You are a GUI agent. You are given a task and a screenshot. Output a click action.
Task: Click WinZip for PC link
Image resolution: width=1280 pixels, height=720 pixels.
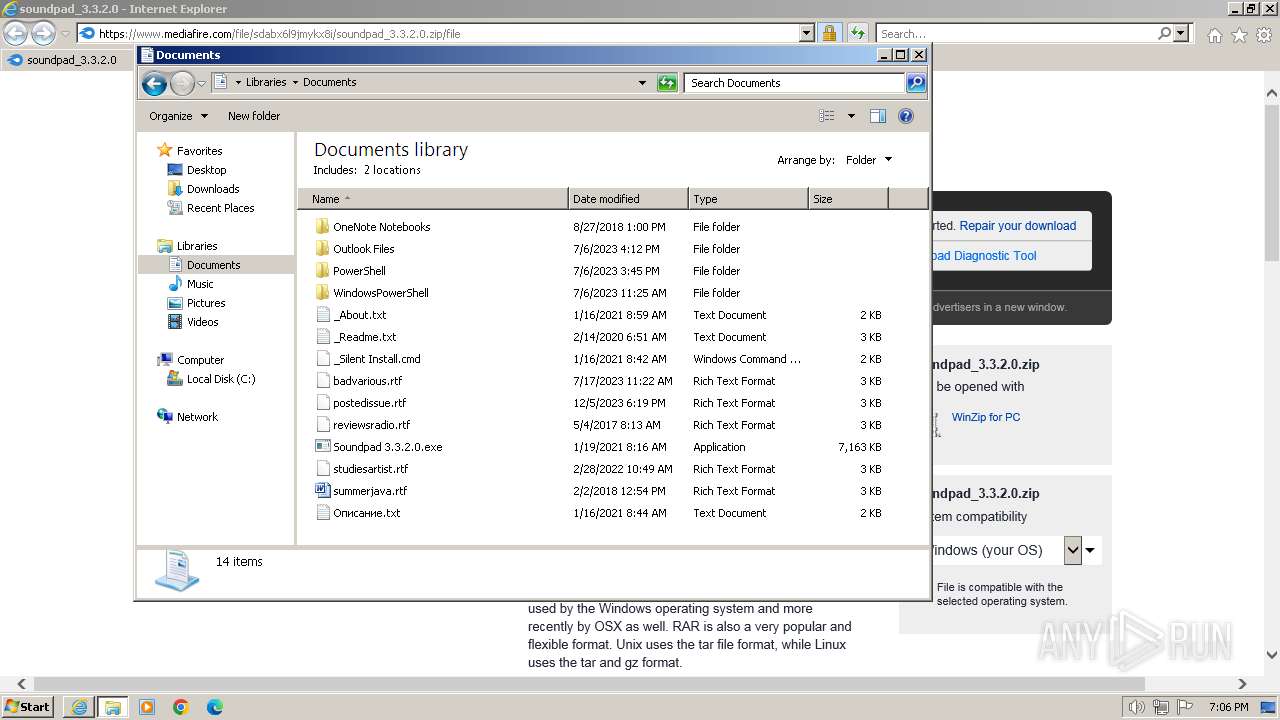[986, 417]
